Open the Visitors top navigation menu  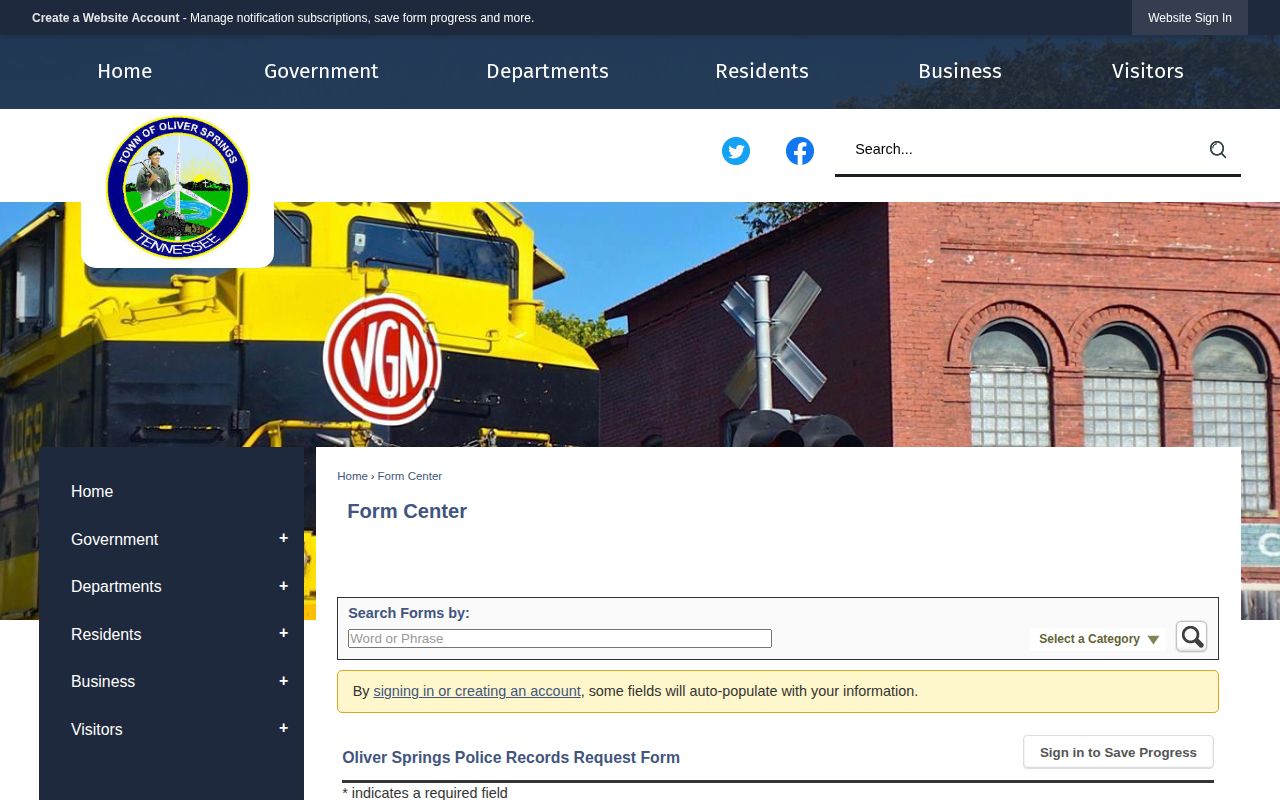point(1148,71)
